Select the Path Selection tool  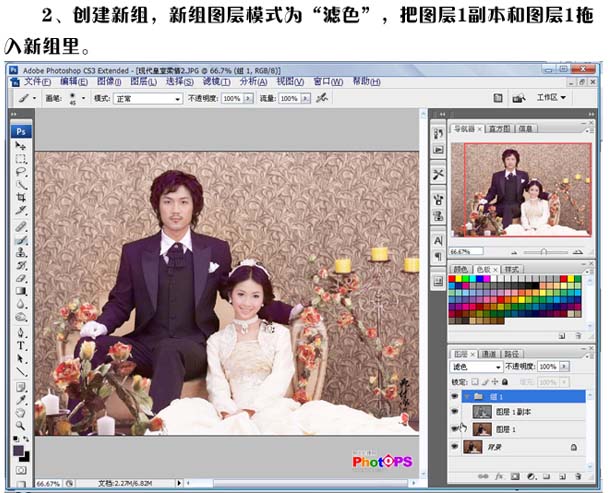[21, 358]
